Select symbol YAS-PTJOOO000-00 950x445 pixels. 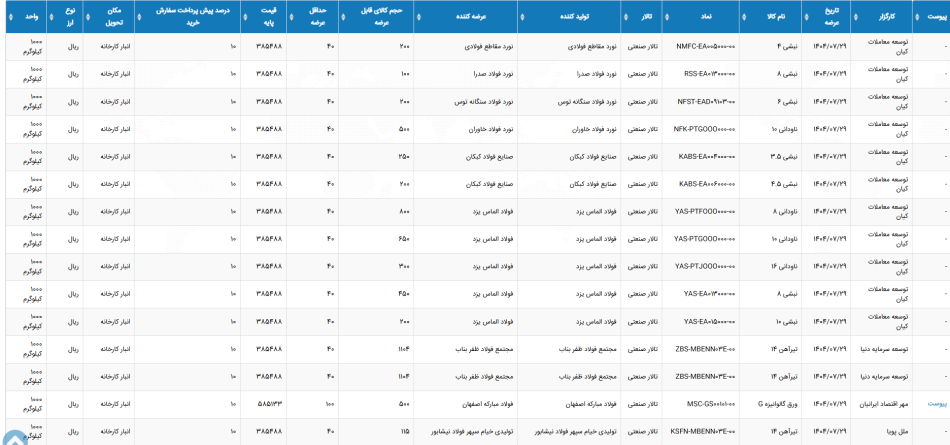tap(705, 267)
